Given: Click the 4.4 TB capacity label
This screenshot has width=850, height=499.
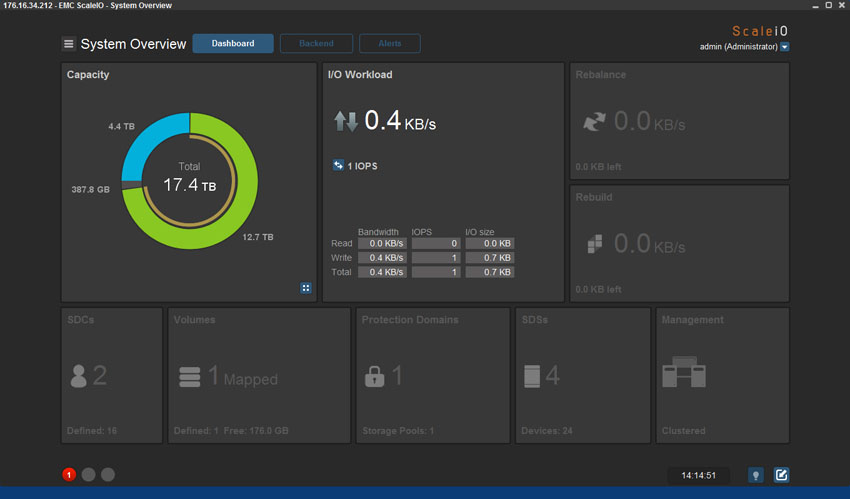Looking at the screenshot, I should point(121,126).
